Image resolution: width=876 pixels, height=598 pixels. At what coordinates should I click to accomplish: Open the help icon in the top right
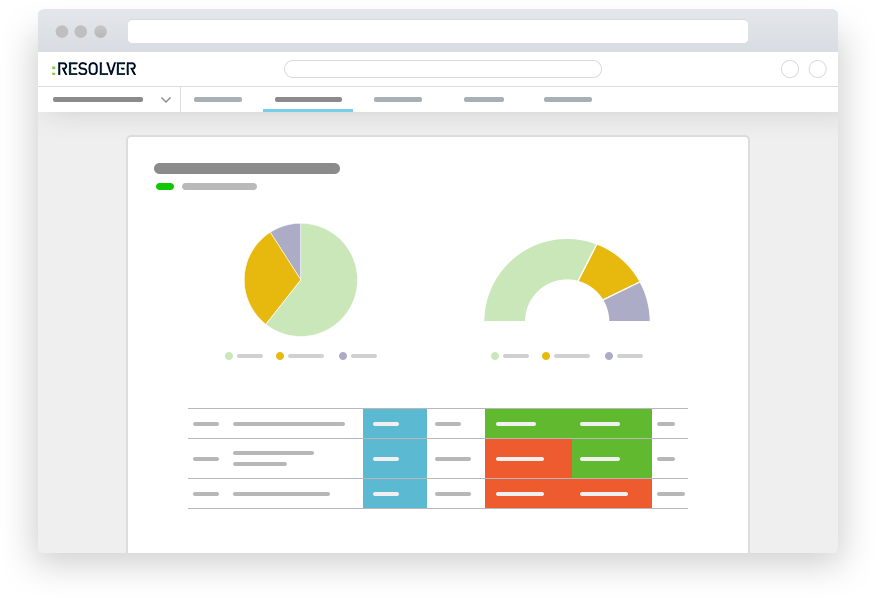point(790,69)
